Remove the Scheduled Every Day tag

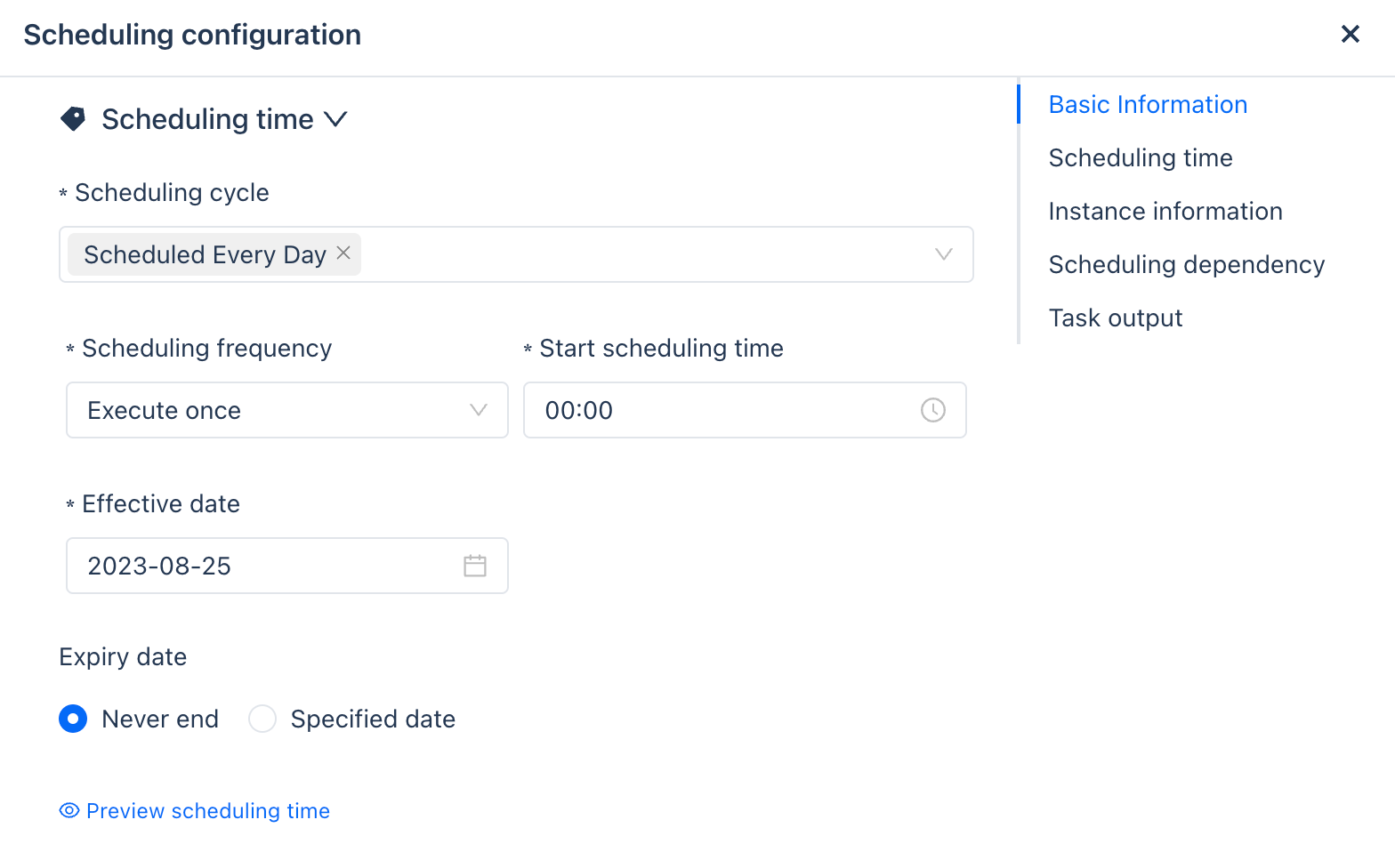click(x=343, y=253)
